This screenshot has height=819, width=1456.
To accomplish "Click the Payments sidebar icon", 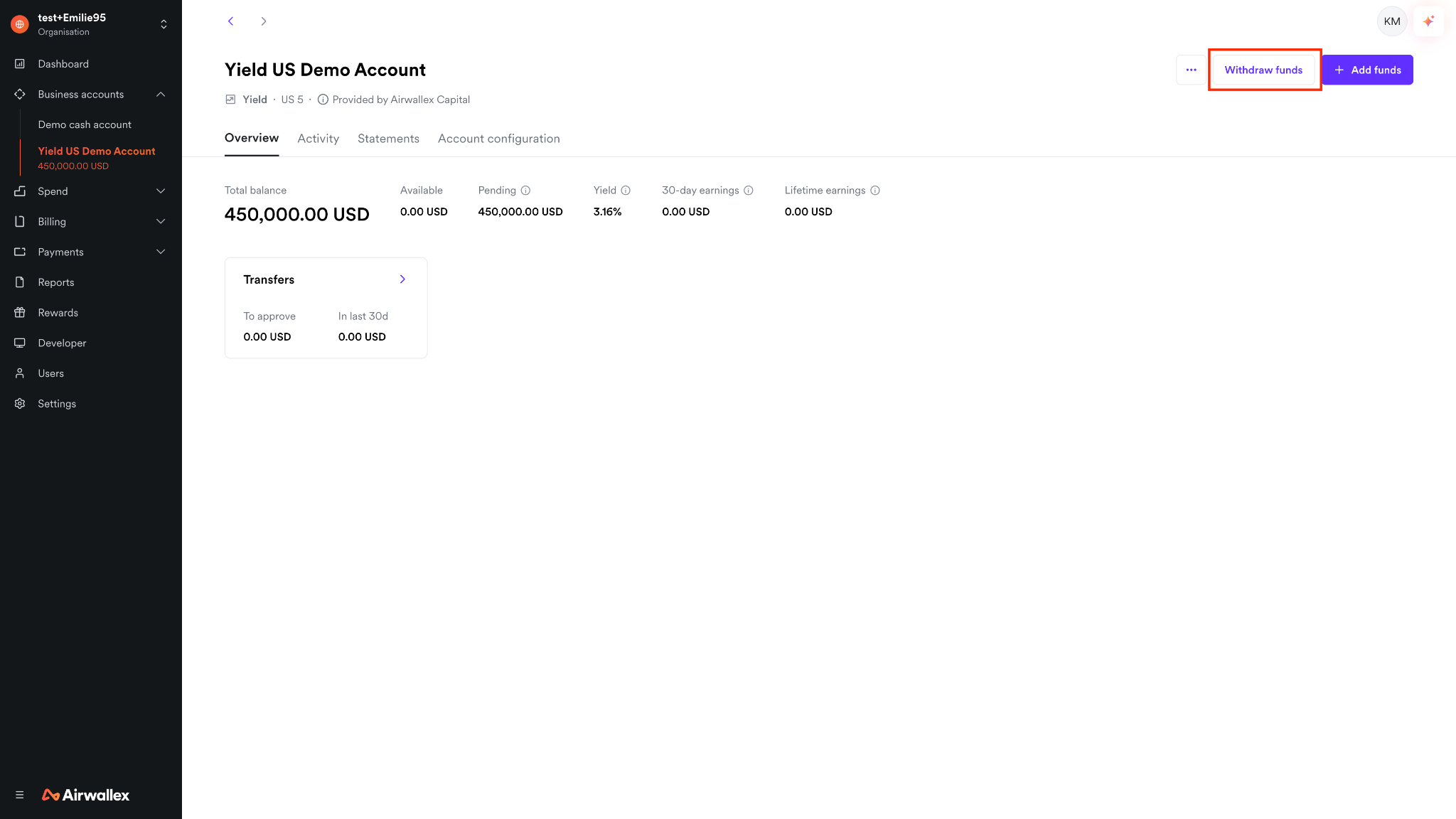I will click(x=20, y=252).
